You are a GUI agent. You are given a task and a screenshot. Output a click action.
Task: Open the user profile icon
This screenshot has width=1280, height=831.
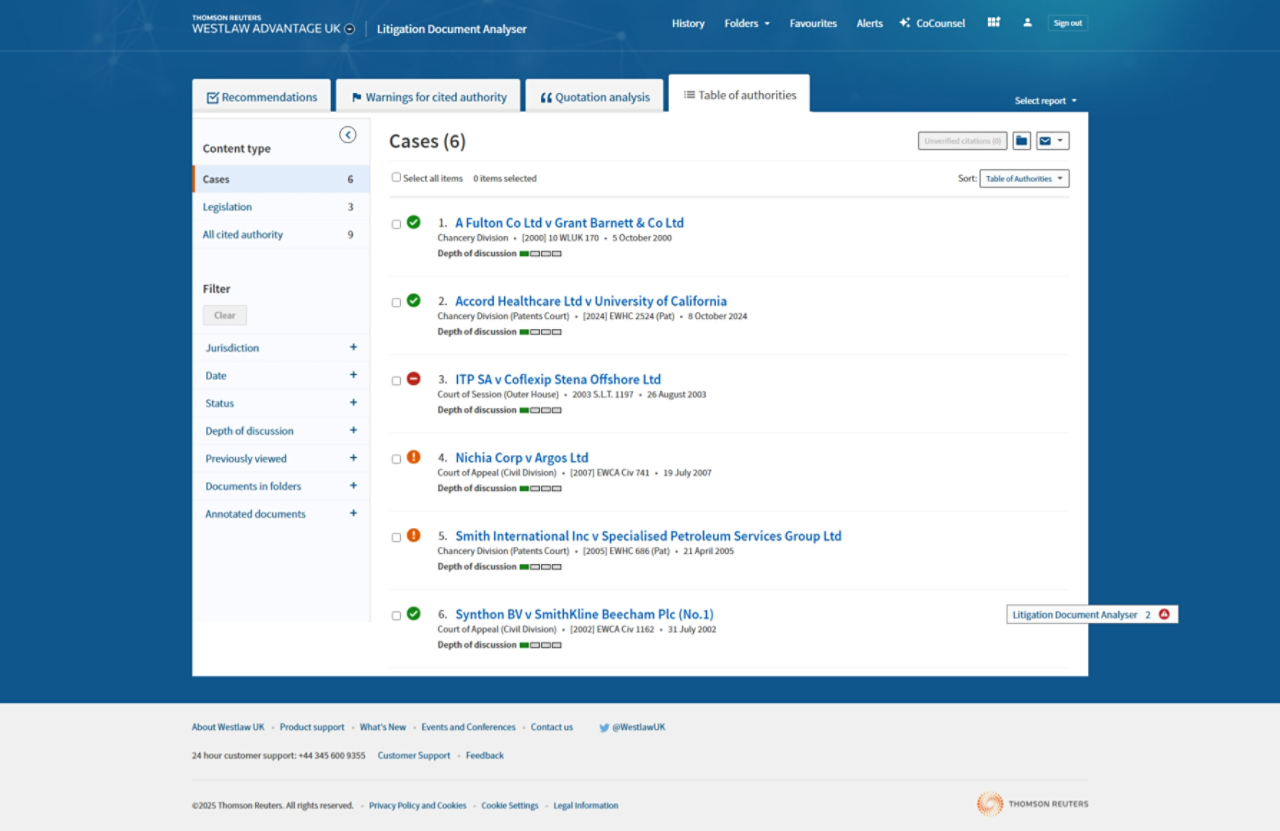coord(1027,22)
